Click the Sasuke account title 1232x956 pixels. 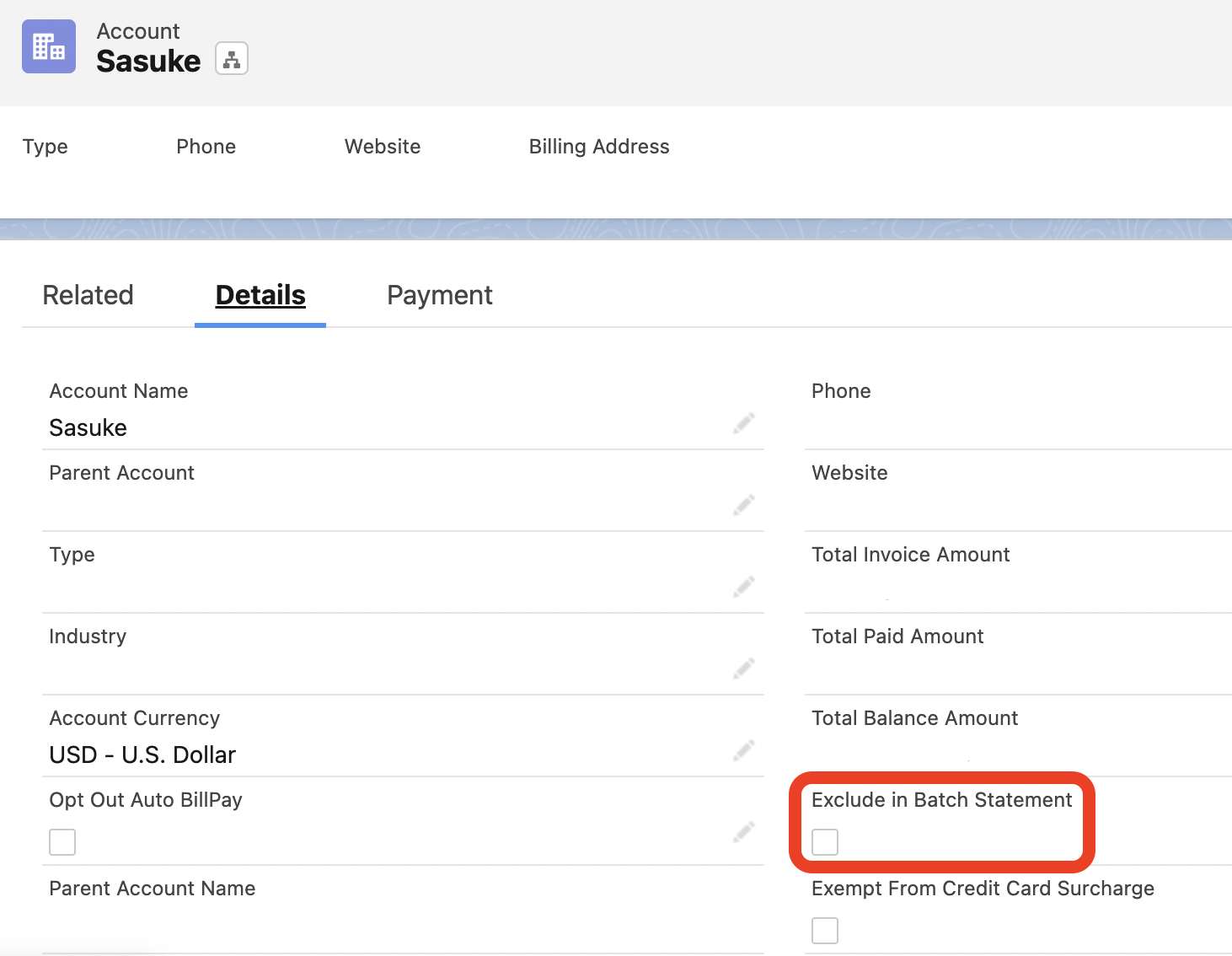(x=148, y=61)
